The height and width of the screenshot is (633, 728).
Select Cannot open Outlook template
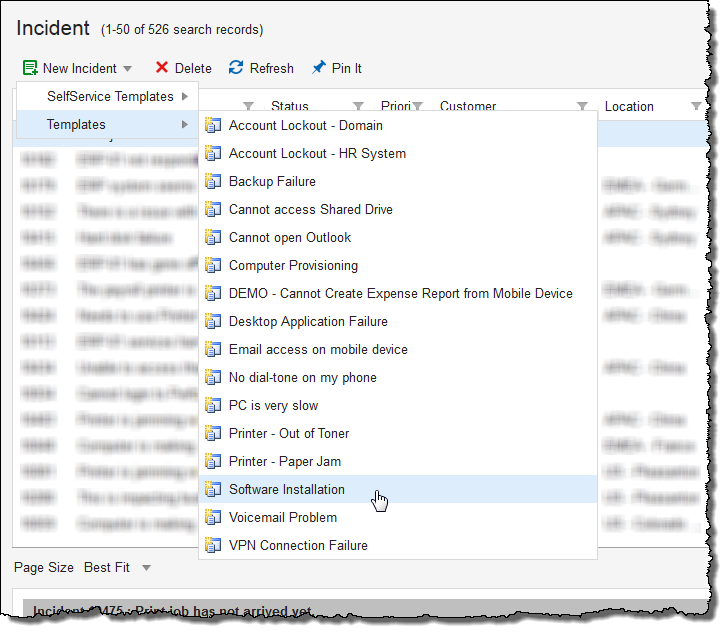tap(398, 237)
